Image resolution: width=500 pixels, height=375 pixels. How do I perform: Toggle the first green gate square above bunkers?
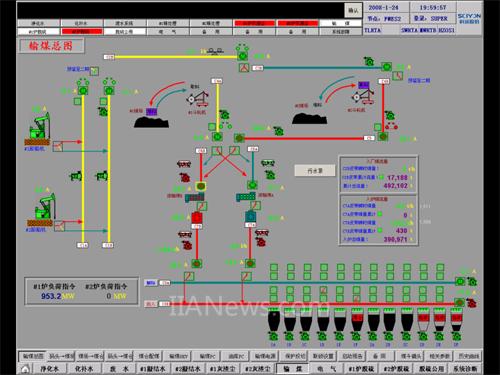[274, 268]
